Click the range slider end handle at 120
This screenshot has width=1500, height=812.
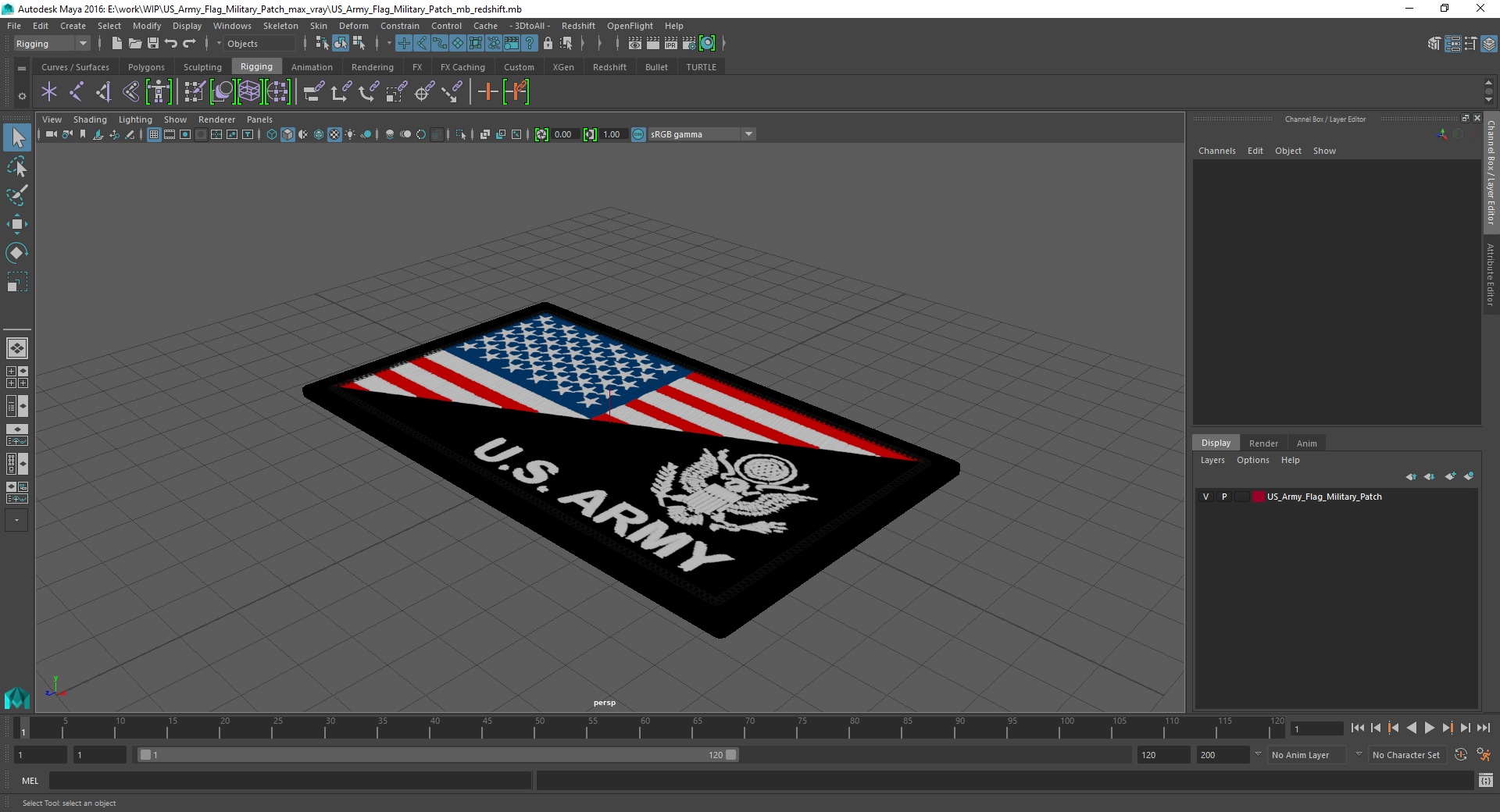point(730,755)
